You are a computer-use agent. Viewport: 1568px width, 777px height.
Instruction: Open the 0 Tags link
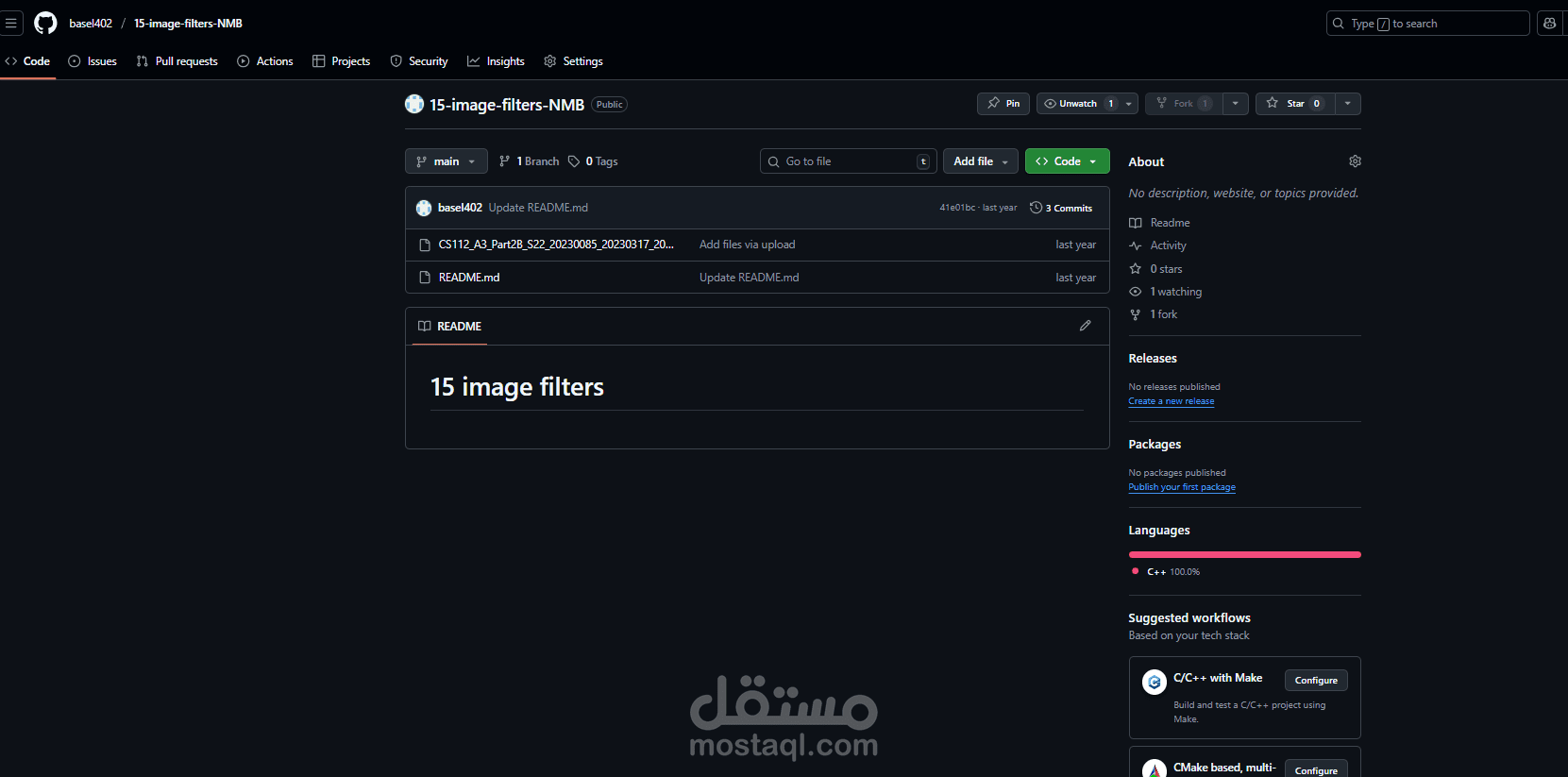pos(593,161)
